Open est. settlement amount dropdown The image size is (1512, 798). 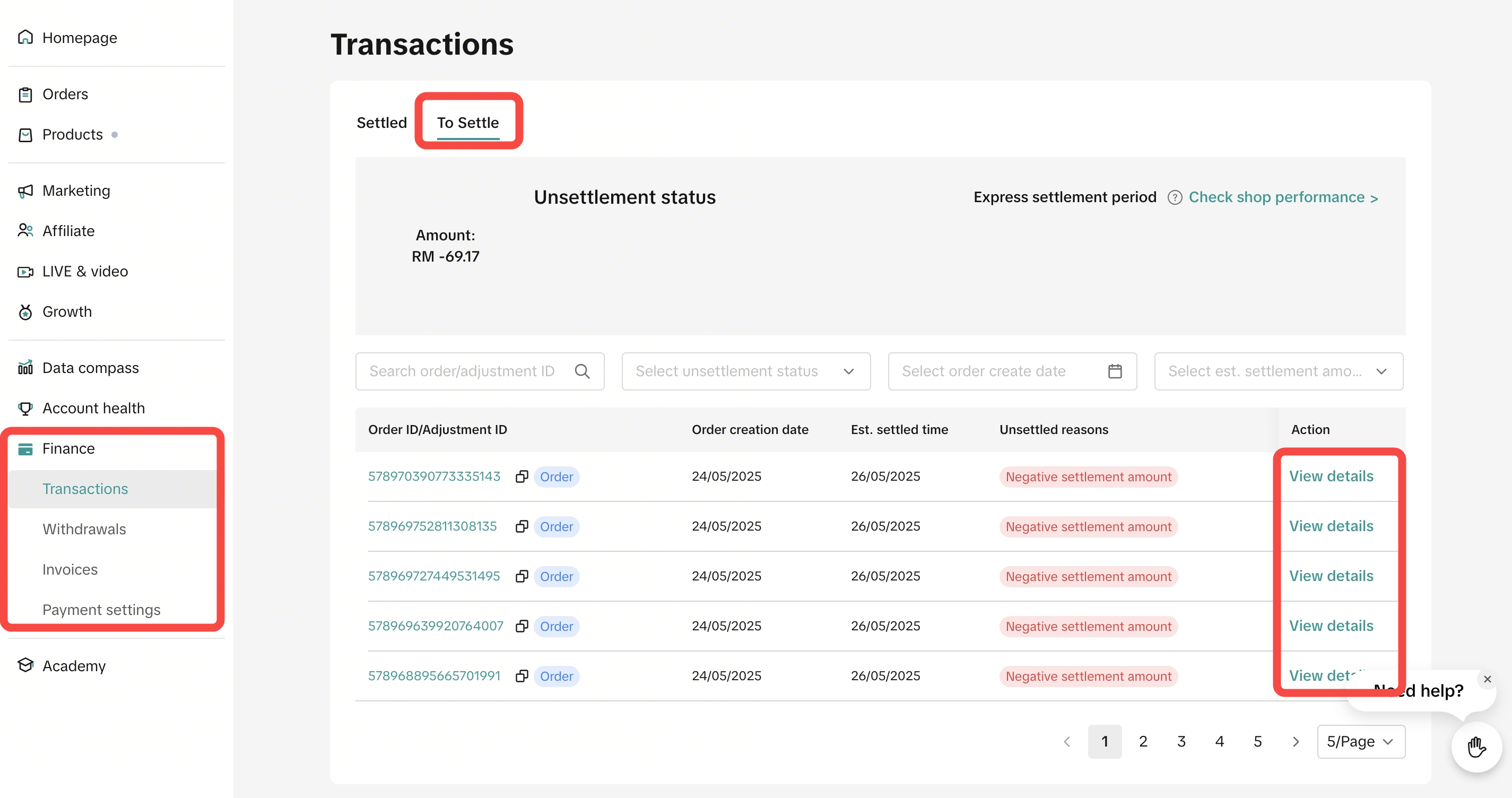click(x=1278, y=371)
